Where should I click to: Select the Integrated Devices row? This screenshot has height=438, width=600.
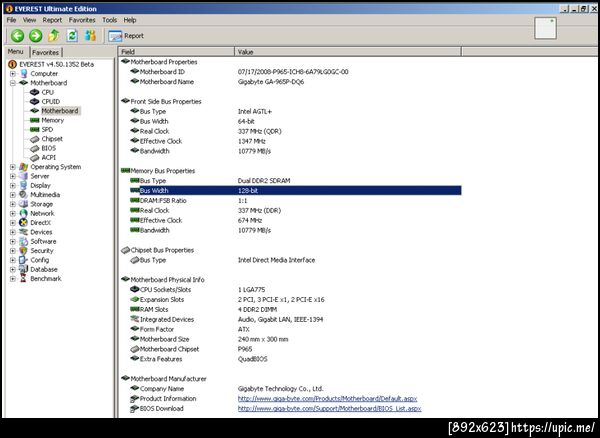coord(295,319)
